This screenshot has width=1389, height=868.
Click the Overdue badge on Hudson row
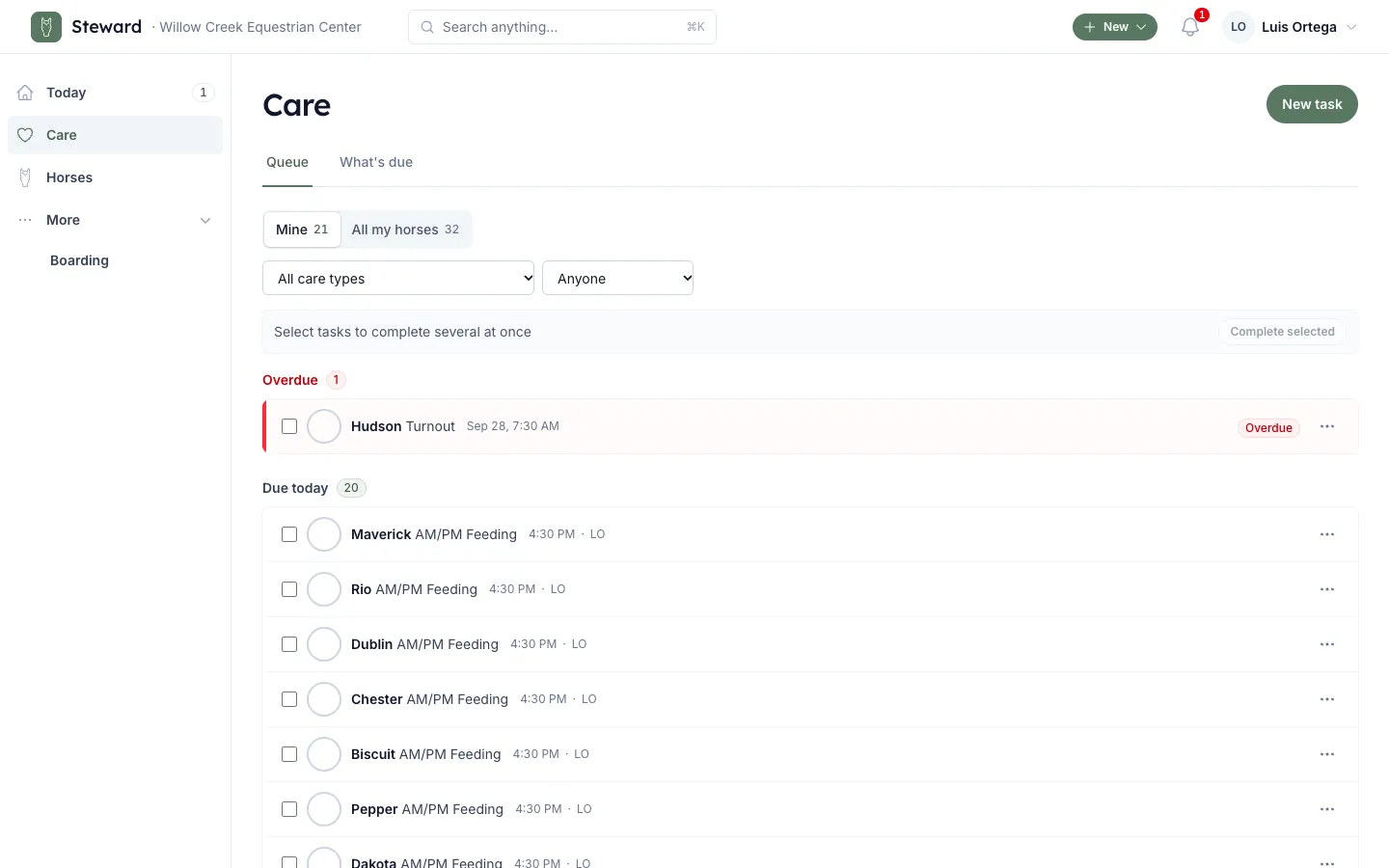click(1268, 428)
